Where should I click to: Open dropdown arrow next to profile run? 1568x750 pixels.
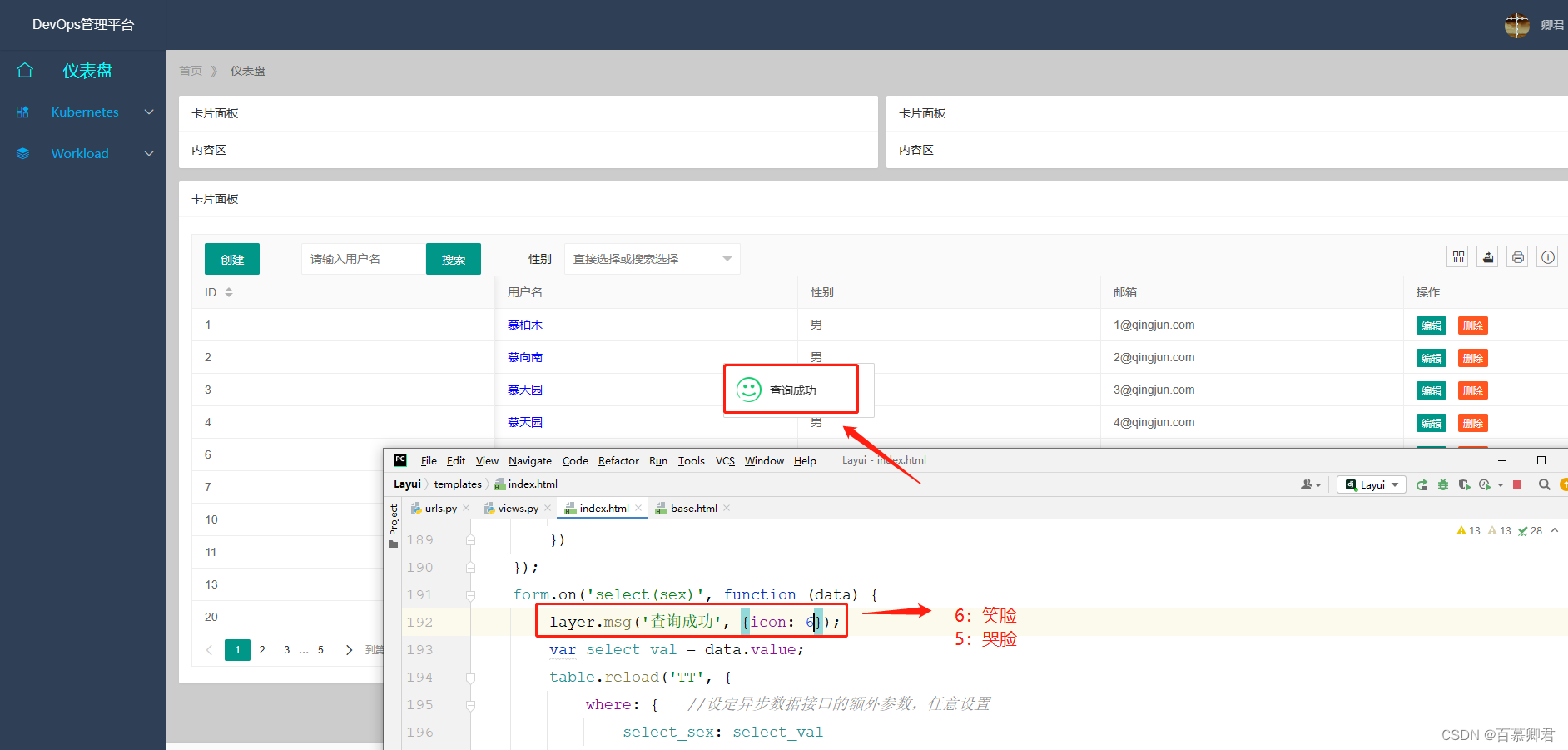pos(1500,484)
